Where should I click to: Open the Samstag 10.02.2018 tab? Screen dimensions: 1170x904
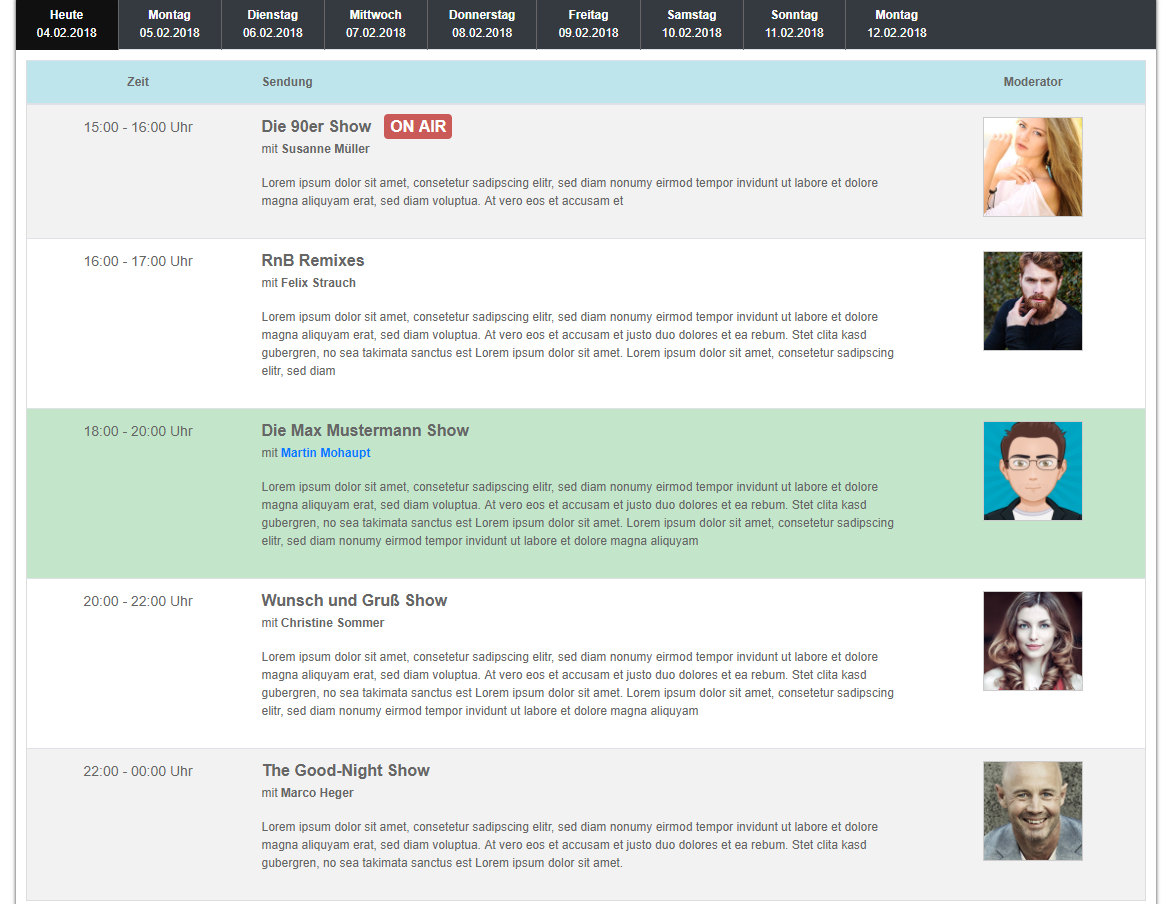tap(691, 24)
